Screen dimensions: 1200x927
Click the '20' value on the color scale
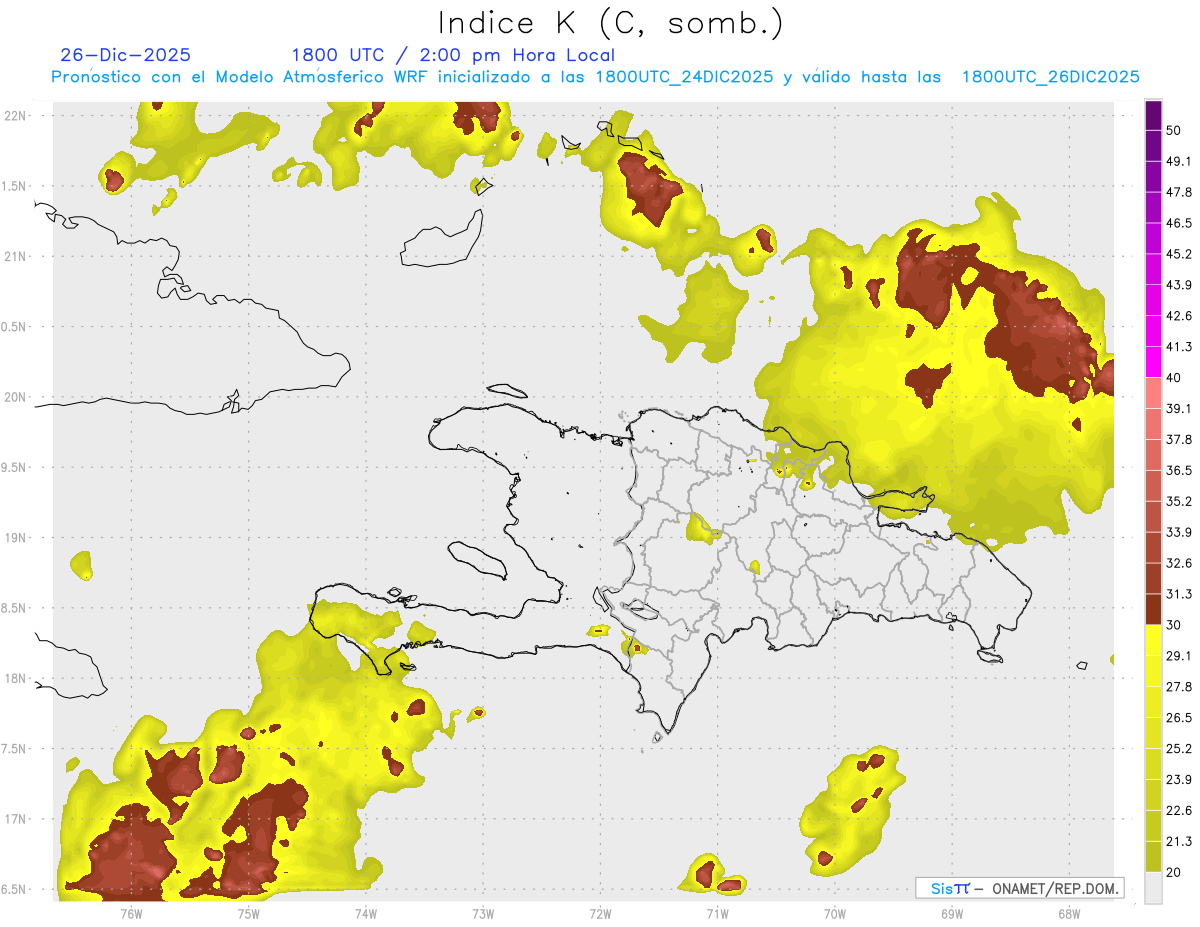(1174, 872)
